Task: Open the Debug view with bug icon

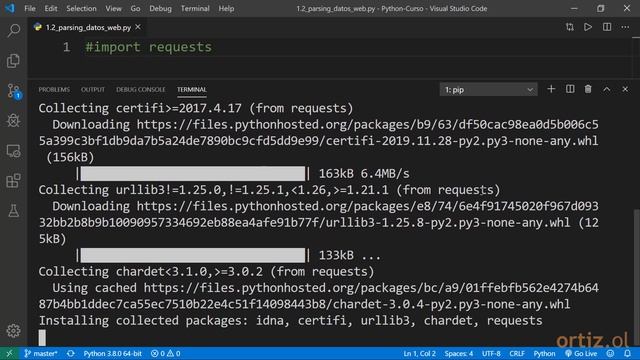Action: pos(13,120)
